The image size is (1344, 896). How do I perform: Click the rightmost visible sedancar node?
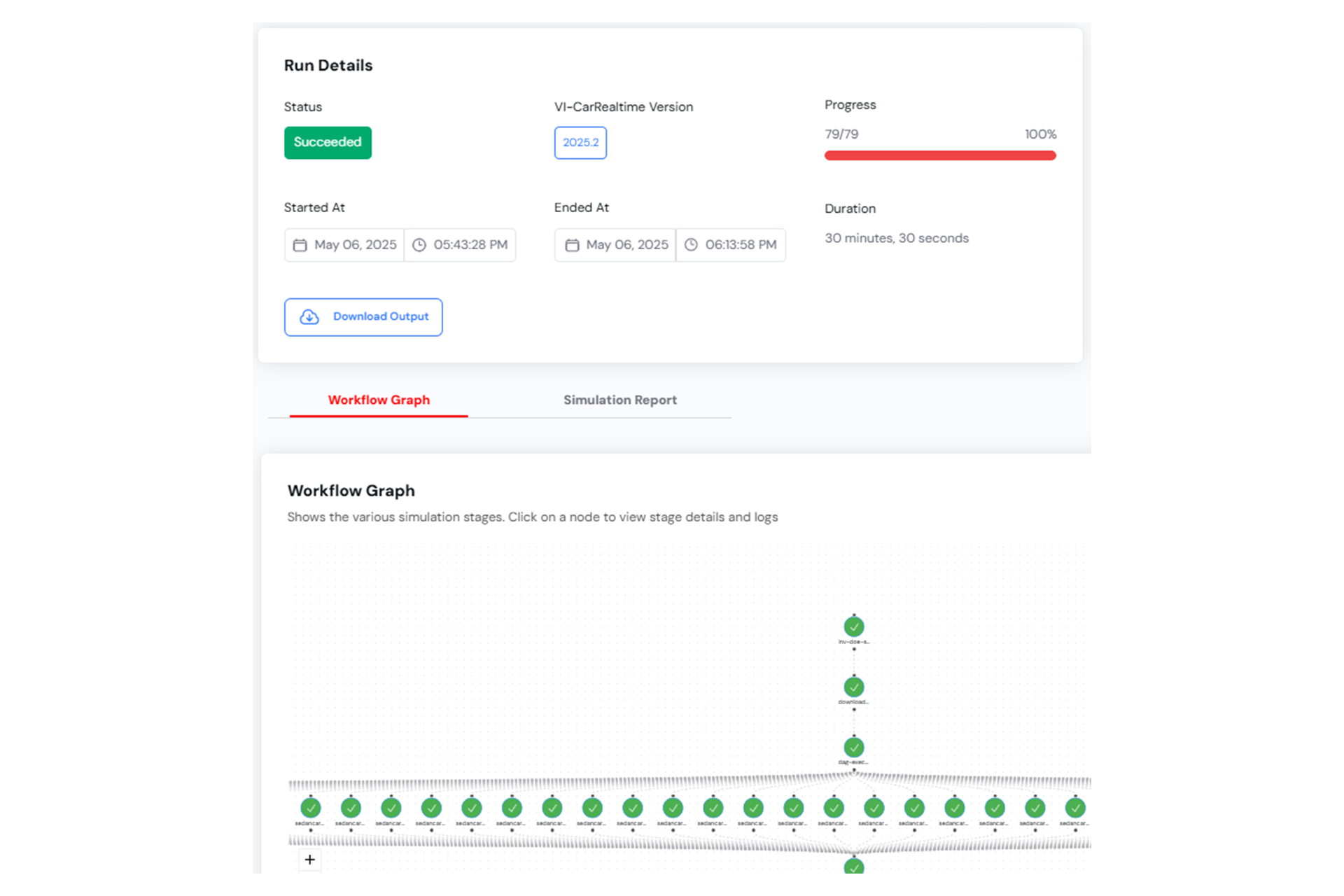1074,808
